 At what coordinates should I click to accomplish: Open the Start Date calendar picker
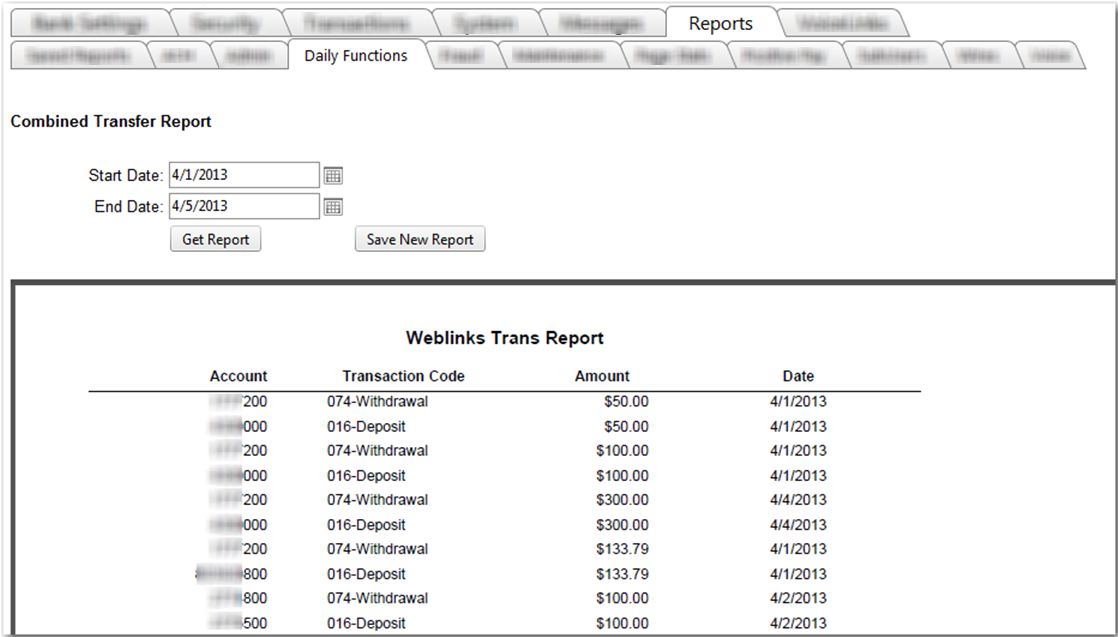pos(333,176)
